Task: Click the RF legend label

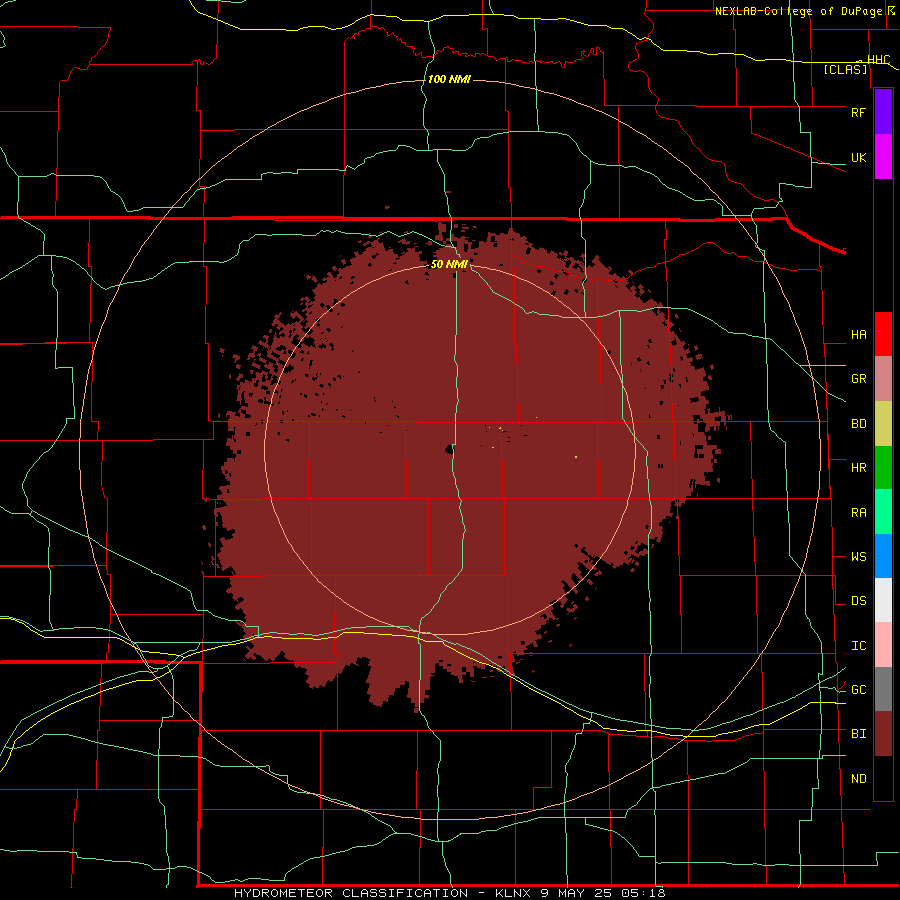Action: coord(858,112)
